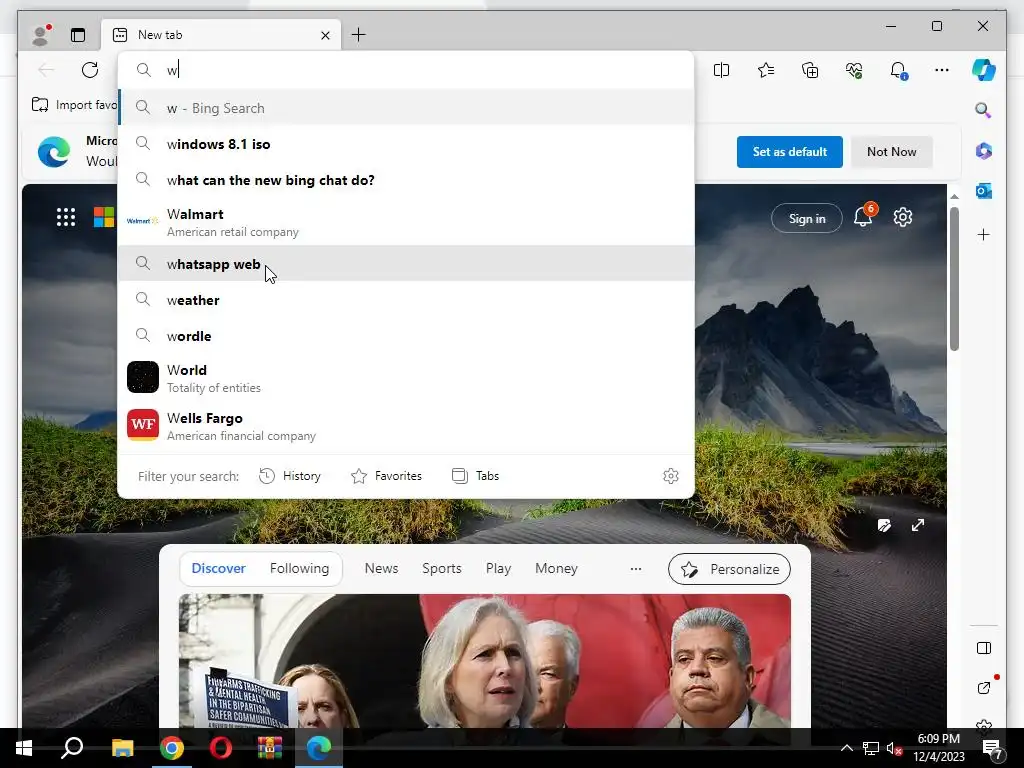Open the toolbar notifications bell icon
The image size is (1024, 768).
pos(899,70)
